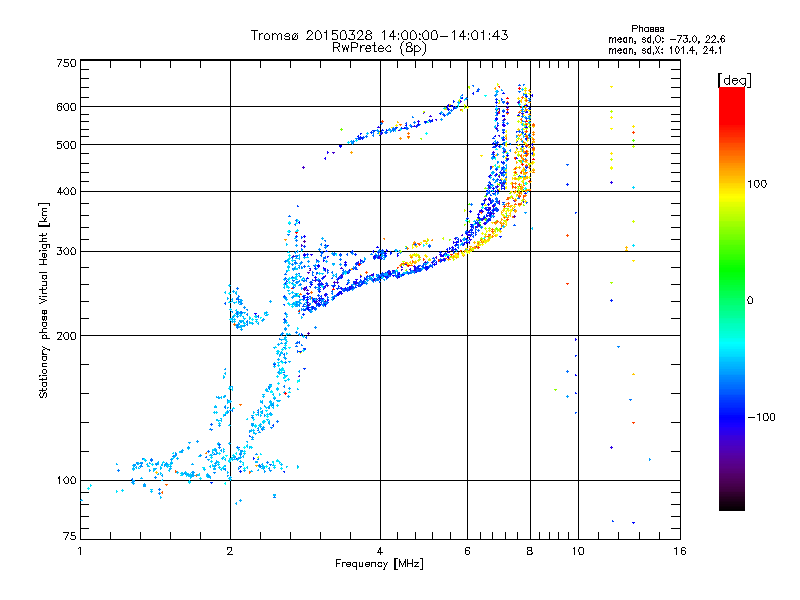Click the colorbar tick label '100'
The image size is (800, 600).
coord(757,184)
